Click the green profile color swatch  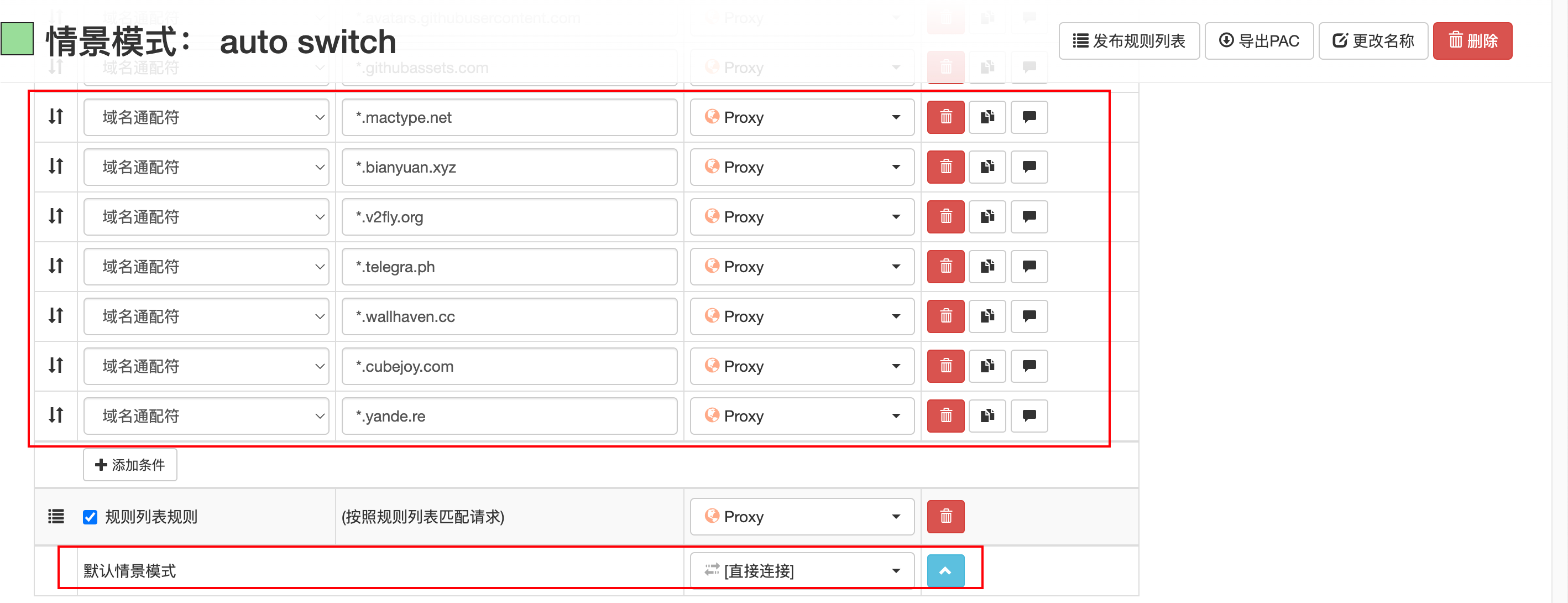coord(17,39)
